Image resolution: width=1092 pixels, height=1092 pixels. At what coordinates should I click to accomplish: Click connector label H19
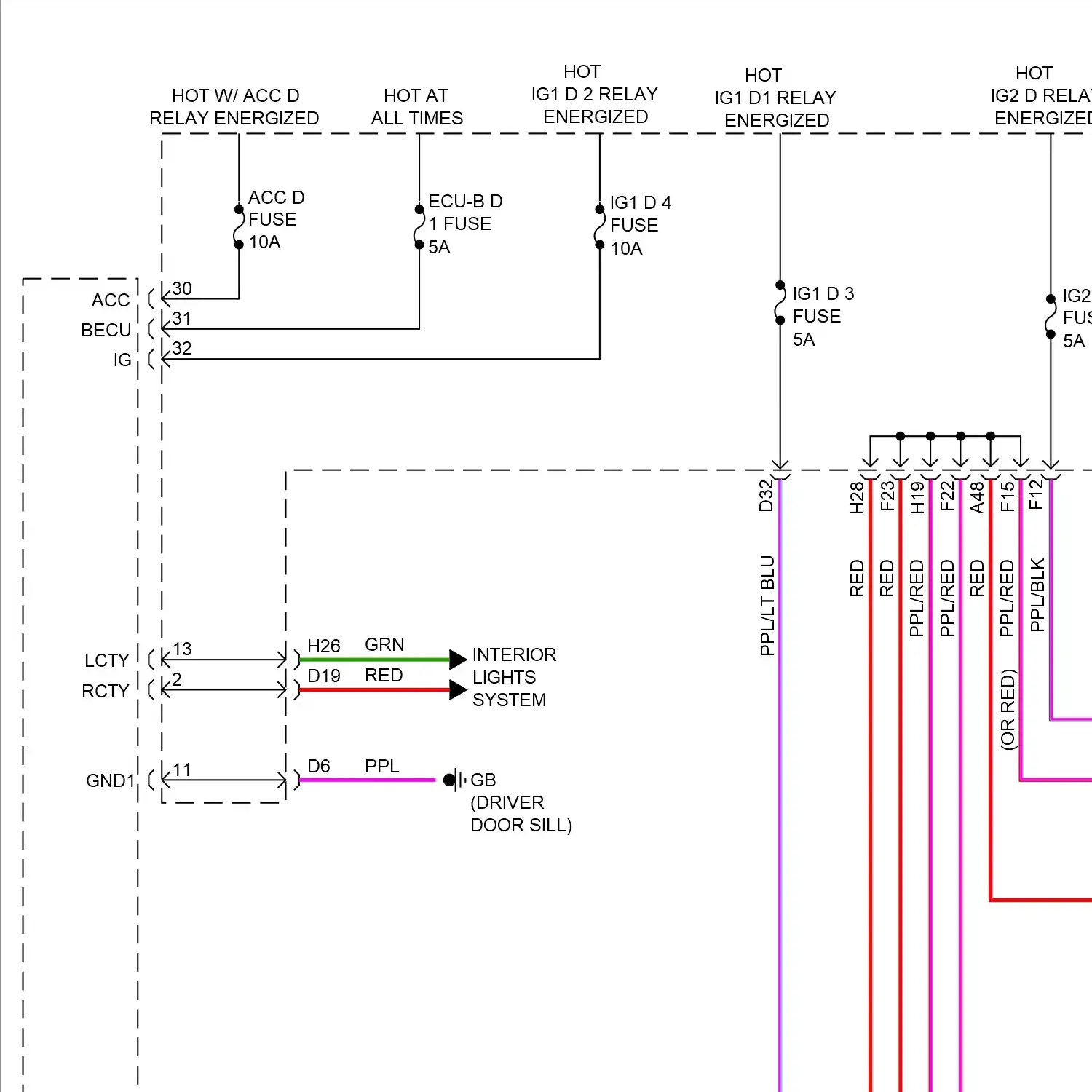[917, 497]
